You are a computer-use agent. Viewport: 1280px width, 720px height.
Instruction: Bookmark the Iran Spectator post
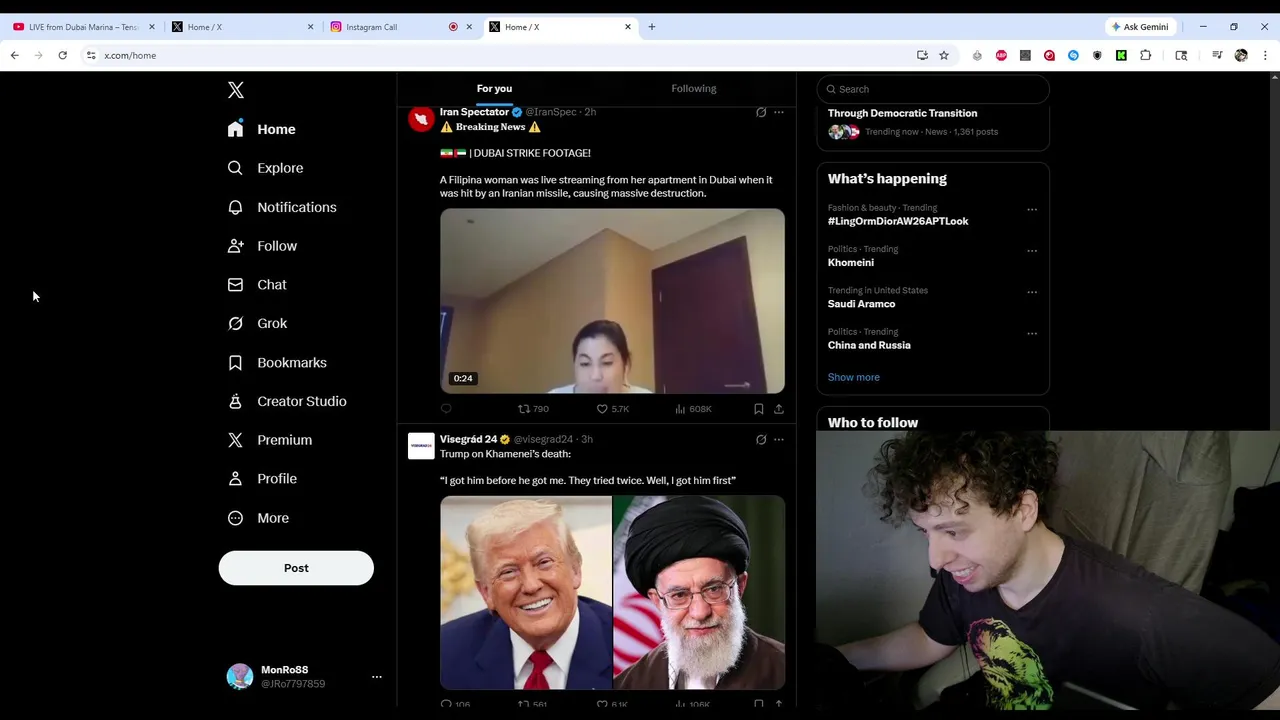tap(759, 409)
